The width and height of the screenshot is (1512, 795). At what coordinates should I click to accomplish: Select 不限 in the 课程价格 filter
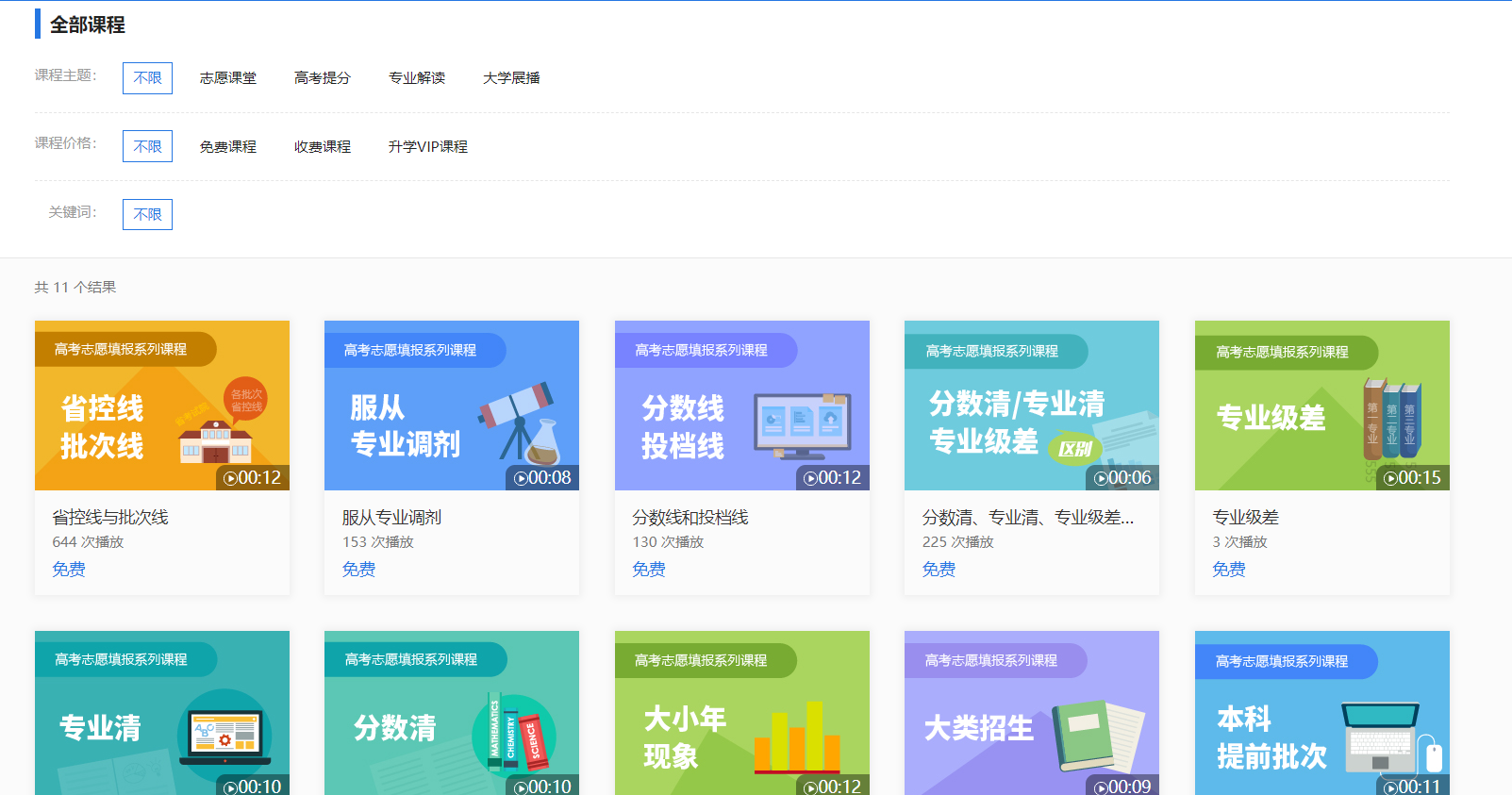[x=147, y=146]
